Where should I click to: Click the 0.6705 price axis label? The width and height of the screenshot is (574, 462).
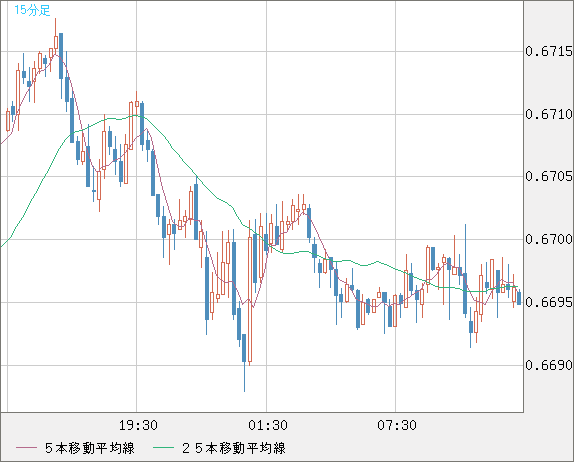click(549, 176)
